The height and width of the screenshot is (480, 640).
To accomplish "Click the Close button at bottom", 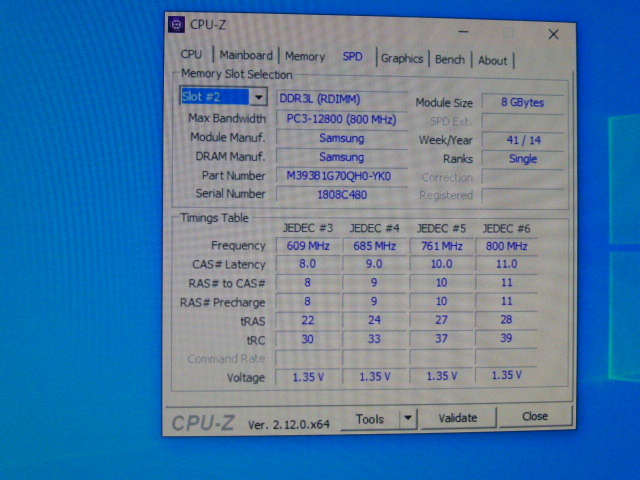I will pyautogui.click(x=535, y=416).
